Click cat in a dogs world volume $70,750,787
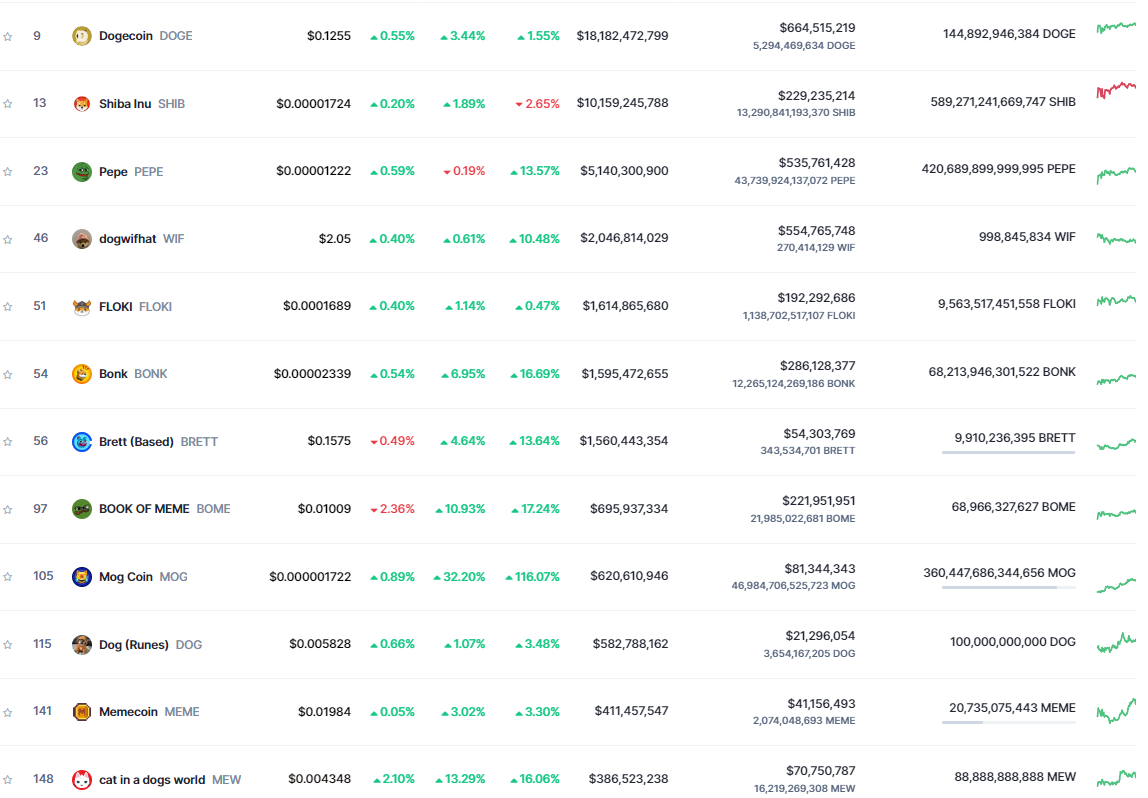Screen dimensions: 1148x798 (821, 771)
